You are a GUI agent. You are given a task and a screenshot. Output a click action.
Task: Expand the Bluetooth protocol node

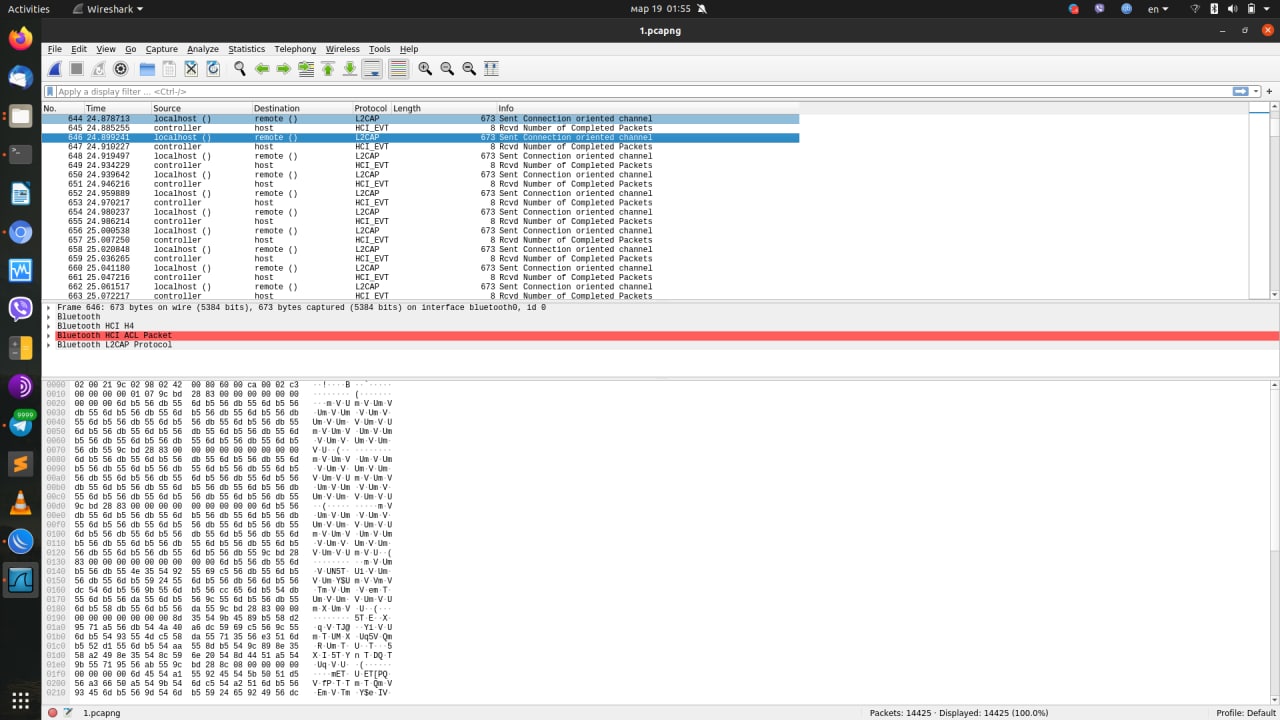tap(49, 317)
